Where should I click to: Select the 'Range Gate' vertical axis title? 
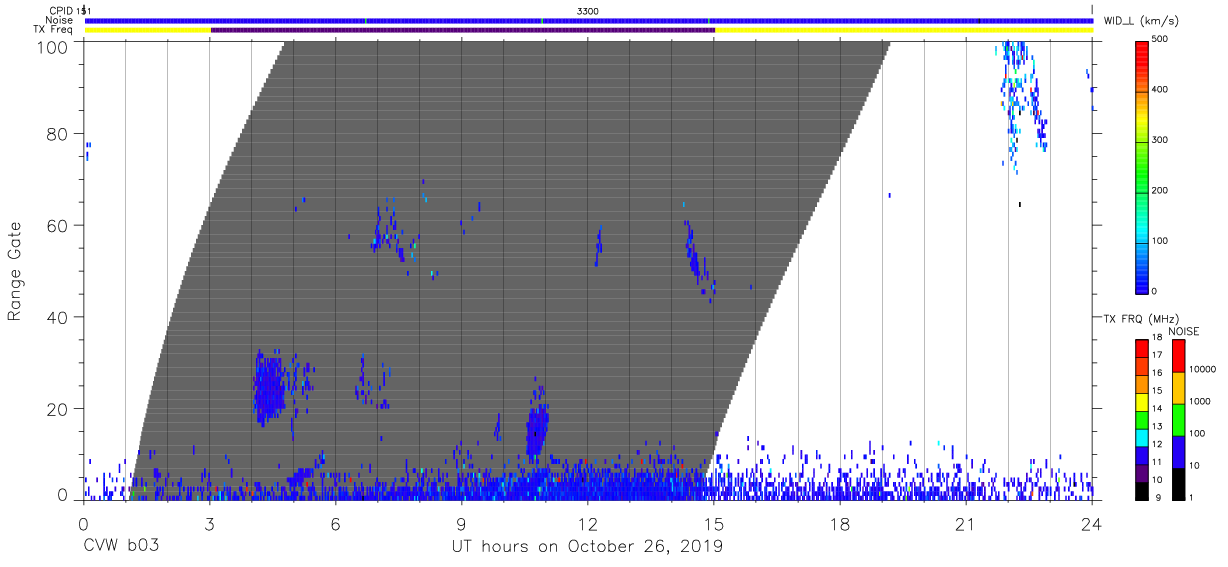click(15, 272)
